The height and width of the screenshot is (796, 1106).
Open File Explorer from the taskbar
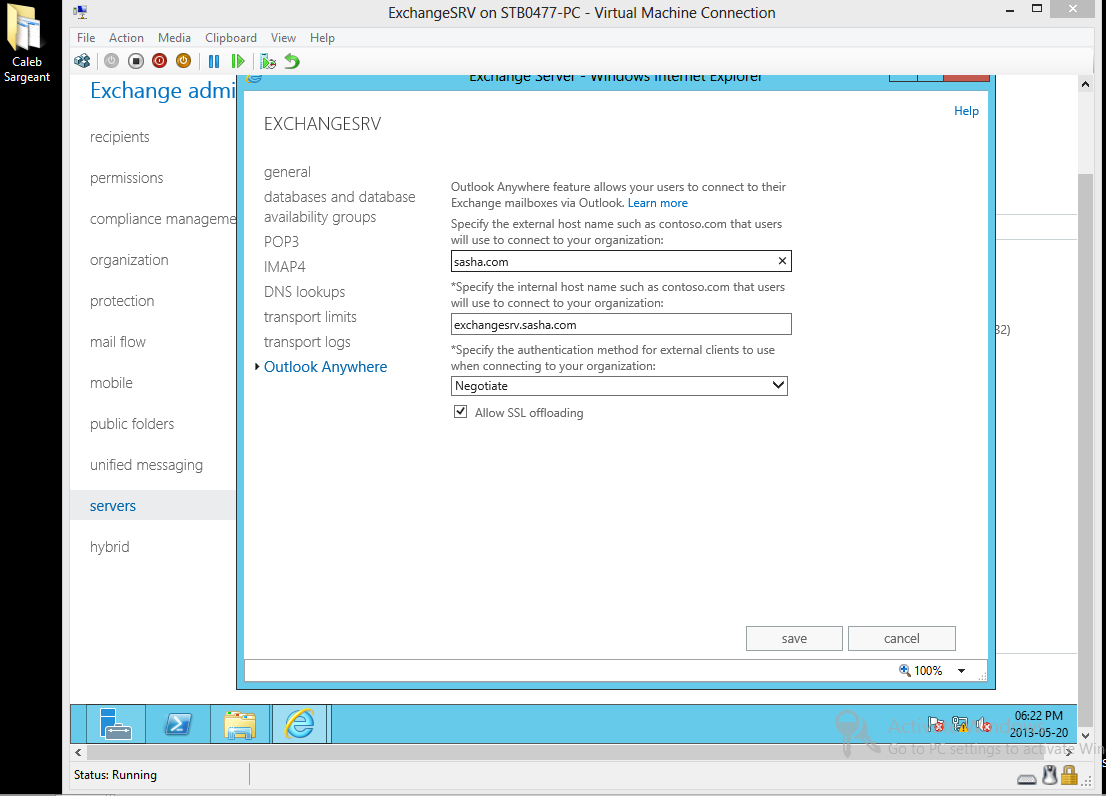tap(240, 723)
